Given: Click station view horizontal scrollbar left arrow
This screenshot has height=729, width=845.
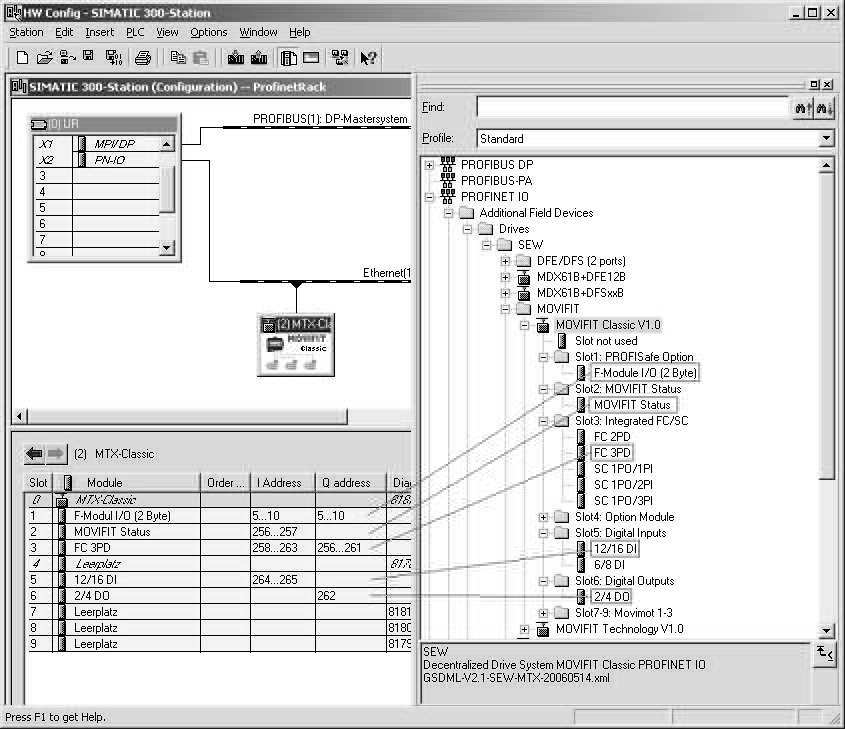Looking at the screenshot, I should 19,416.
